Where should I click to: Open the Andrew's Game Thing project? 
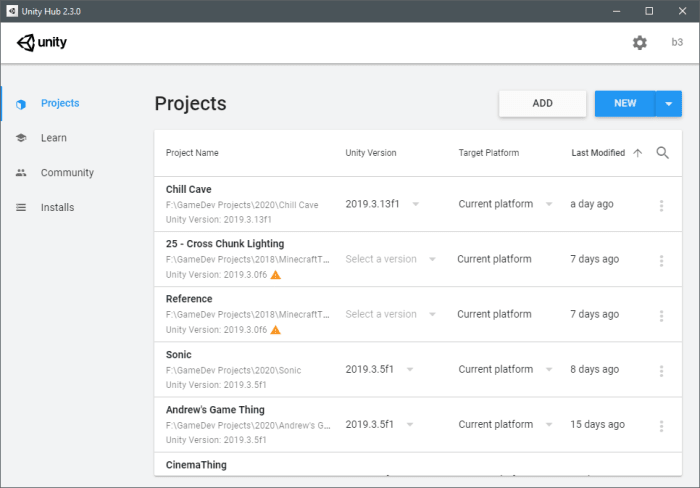pyautogui.click(x=215, y=409)
